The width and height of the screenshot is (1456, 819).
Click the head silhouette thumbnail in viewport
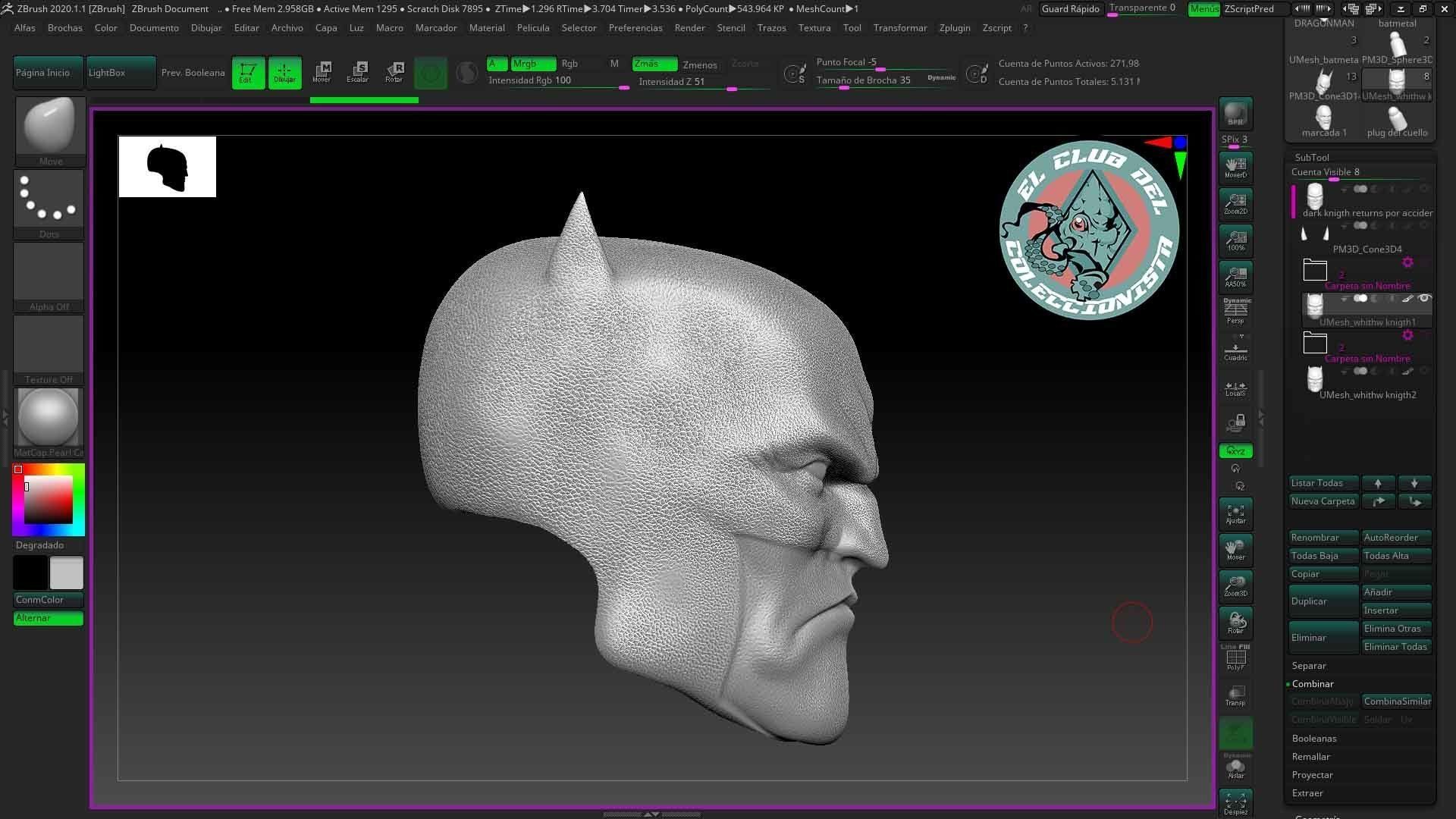point(167,167)
